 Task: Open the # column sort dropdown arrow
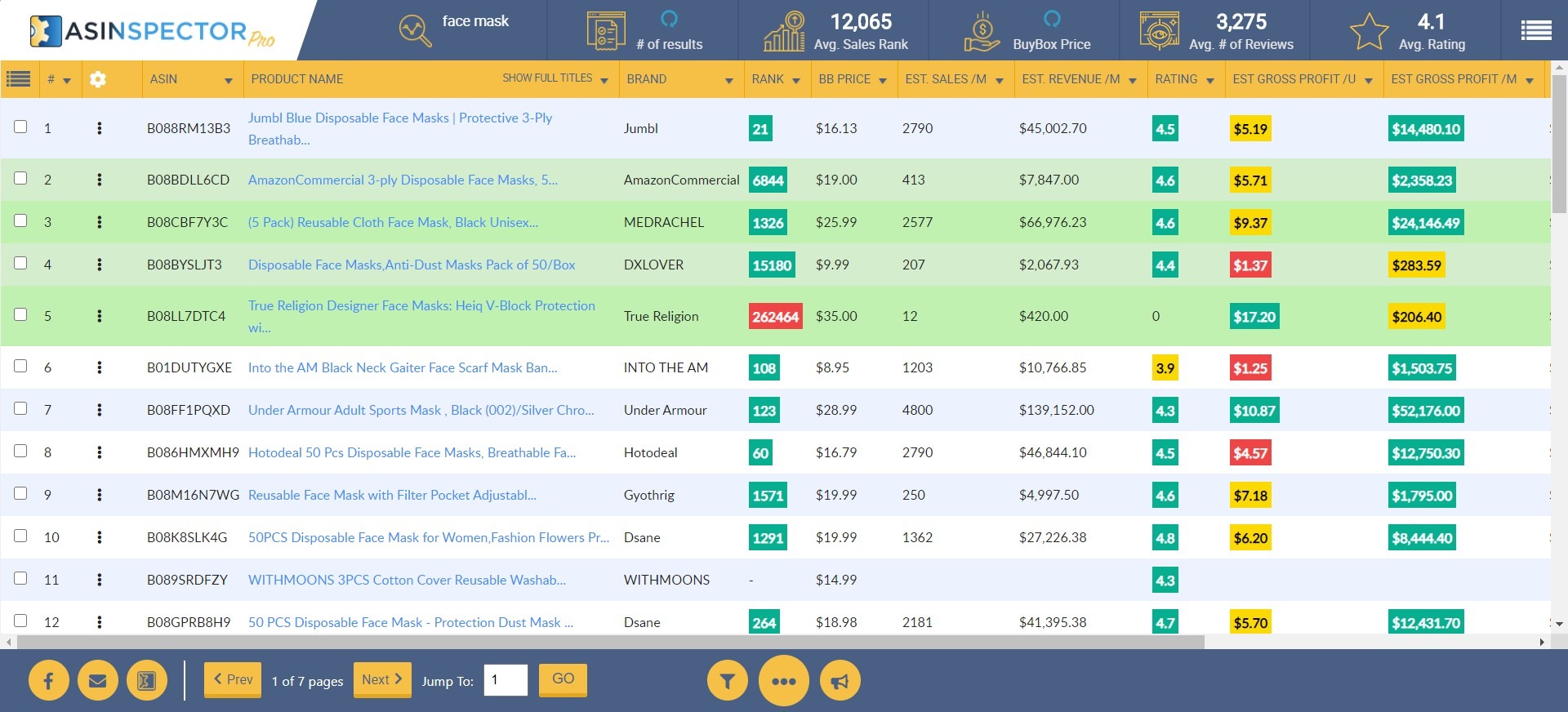(67, 81)
